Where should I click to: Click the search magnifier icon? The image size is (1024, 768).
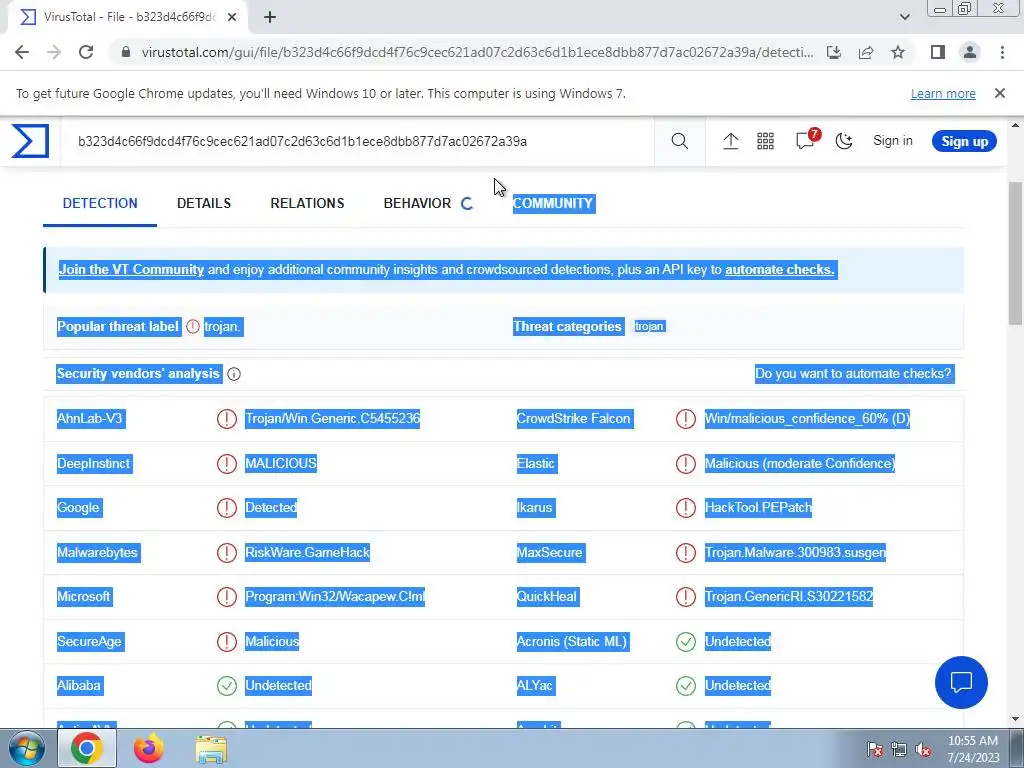click(679, 141)
